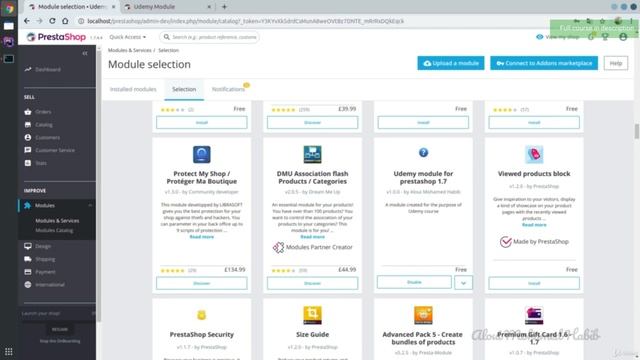
Task: Read more about Protect My Shop
Action: coord(202,237)
